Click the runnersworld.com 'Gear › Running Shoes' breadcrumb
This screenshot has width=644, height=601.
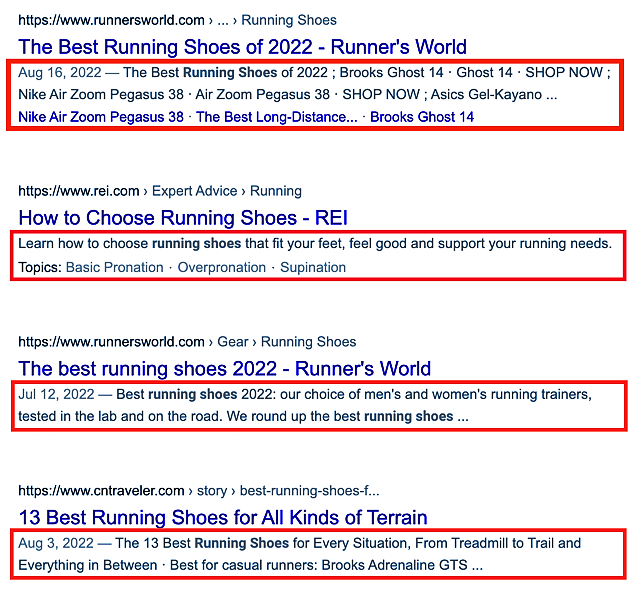point(287,342)
